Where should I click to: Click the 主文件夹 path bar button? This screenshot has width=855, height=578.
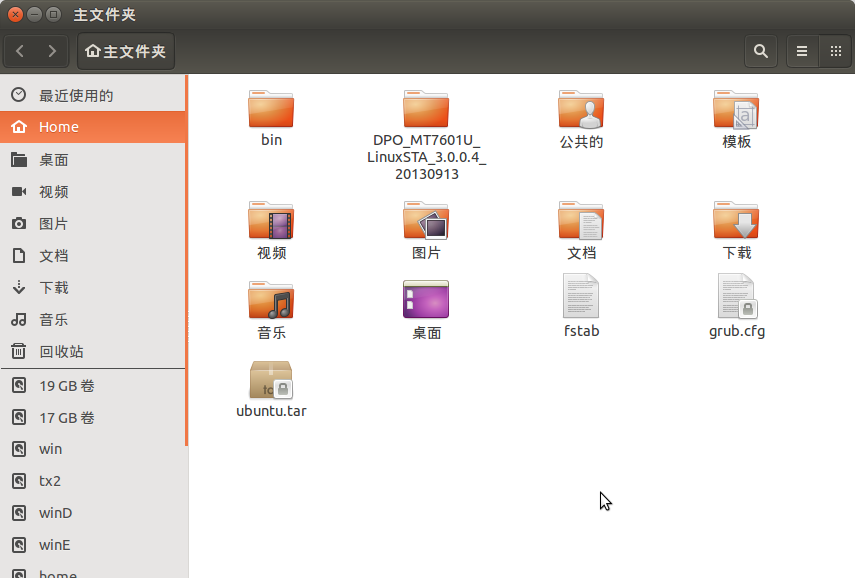(x=126, y=51)
